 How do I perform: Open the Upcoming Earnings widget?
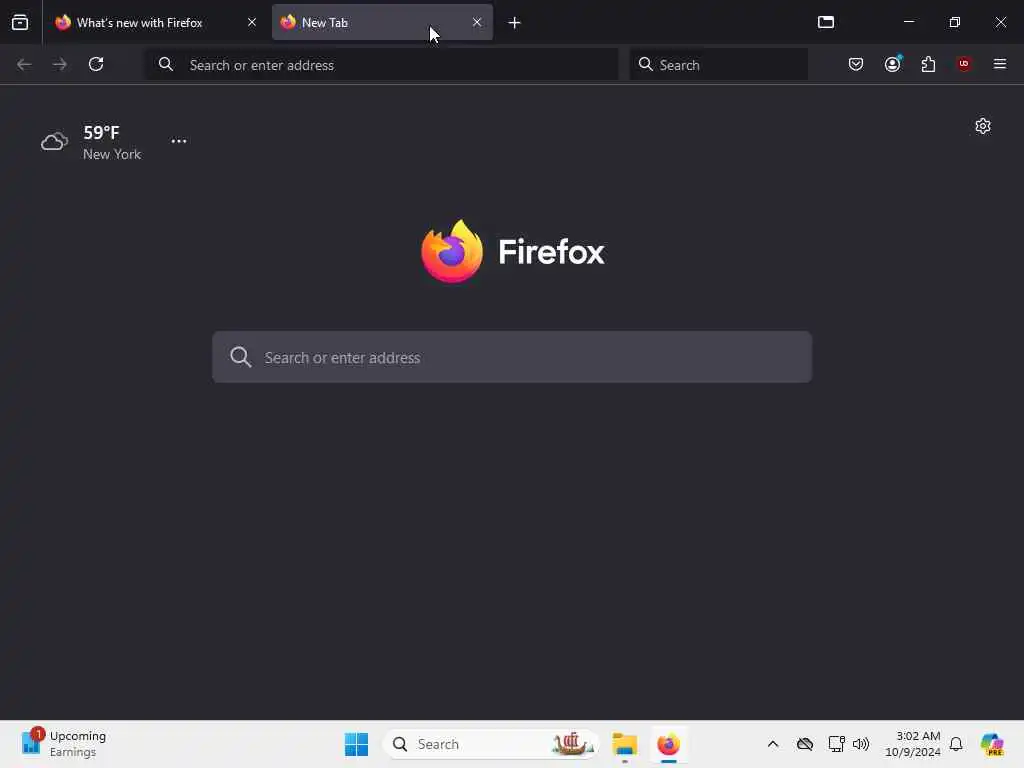(x=64, y=744)
